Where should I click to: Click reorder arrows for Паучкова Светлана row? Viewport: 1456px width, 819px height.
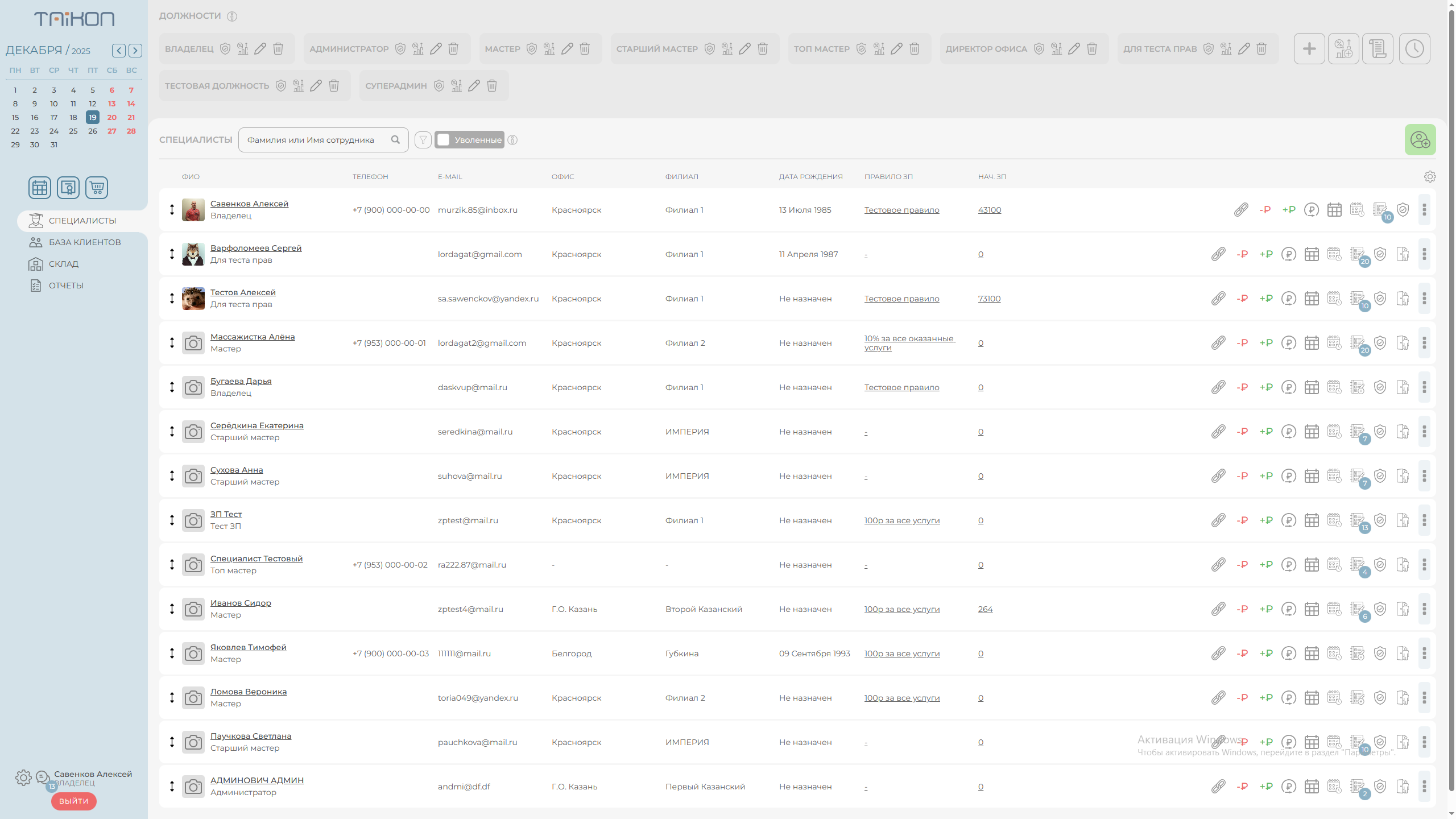[x=172, y=742]
